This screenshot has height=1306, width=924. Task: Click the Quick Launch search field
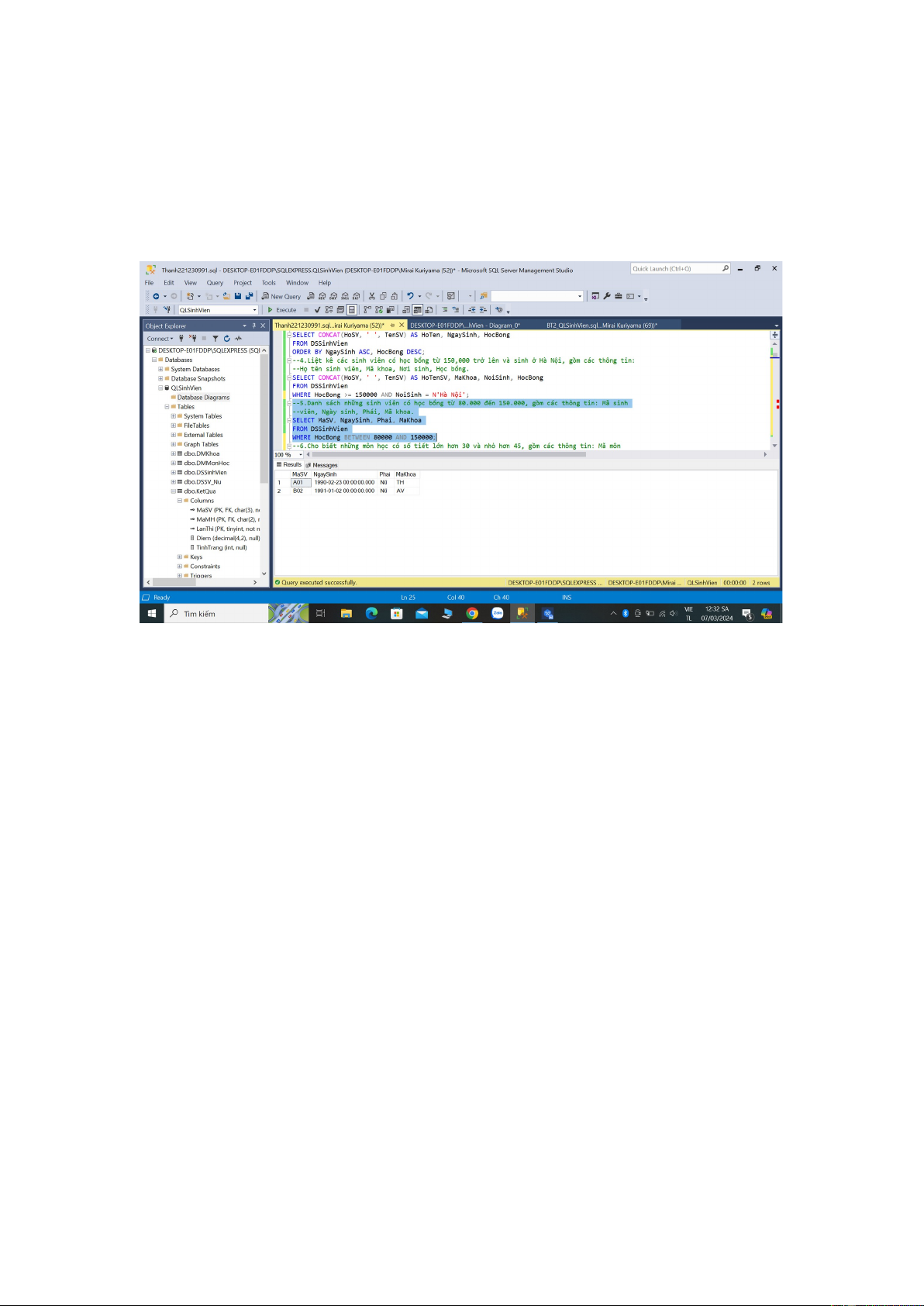[676, 269]
